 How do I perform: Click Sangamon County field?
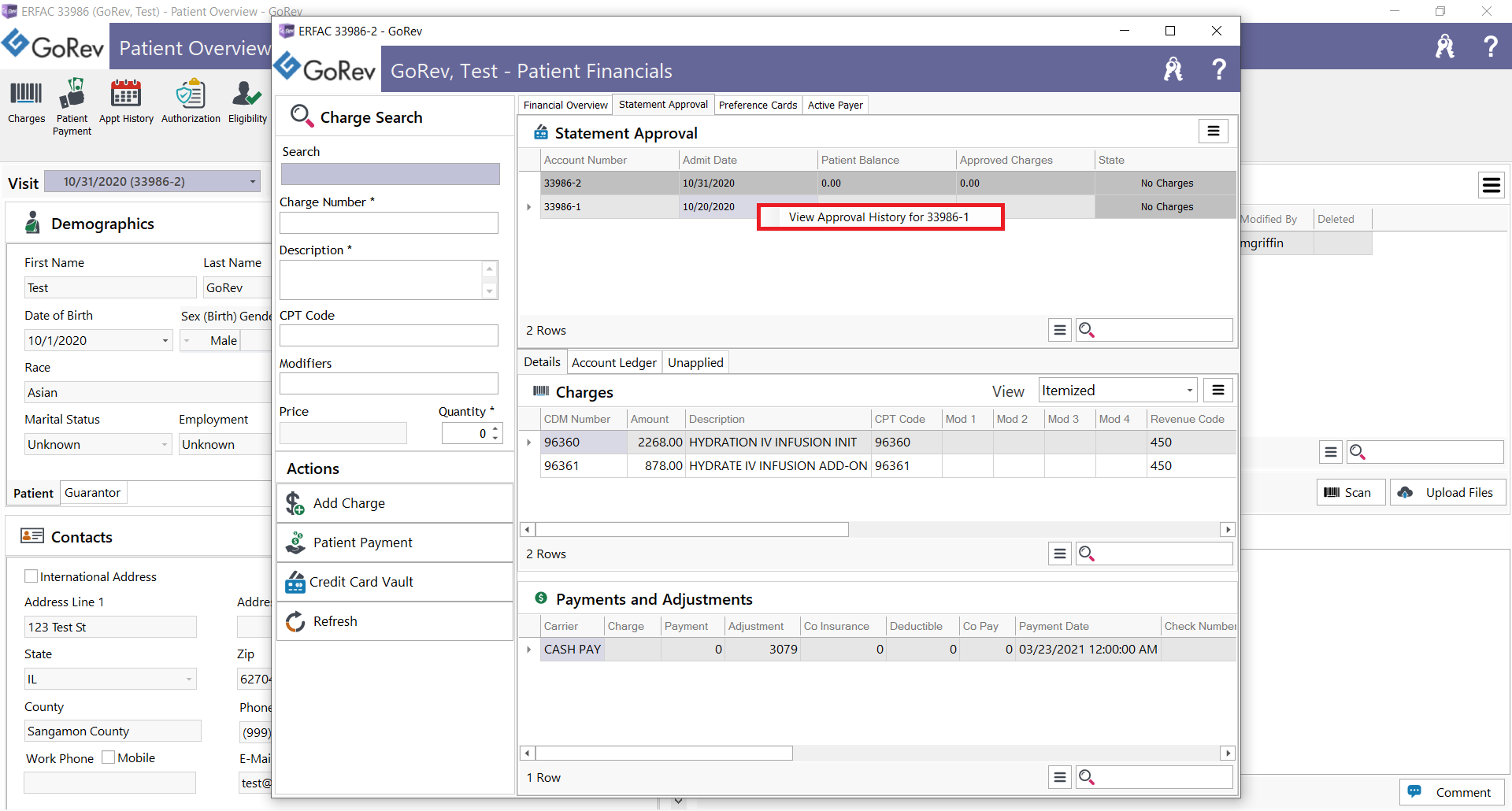pos(113,731)
